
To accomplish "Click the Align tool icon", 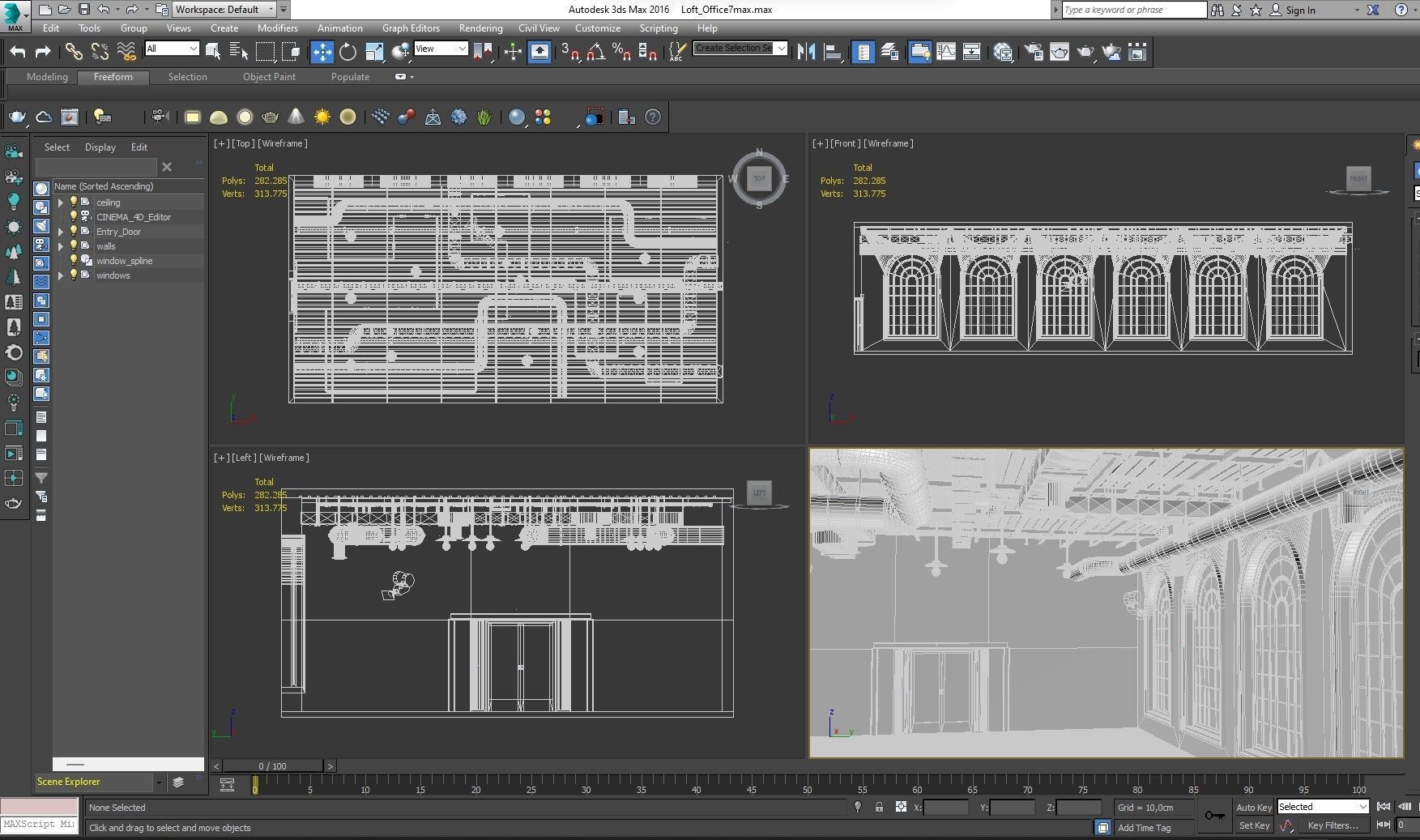I will click(832, 52).
